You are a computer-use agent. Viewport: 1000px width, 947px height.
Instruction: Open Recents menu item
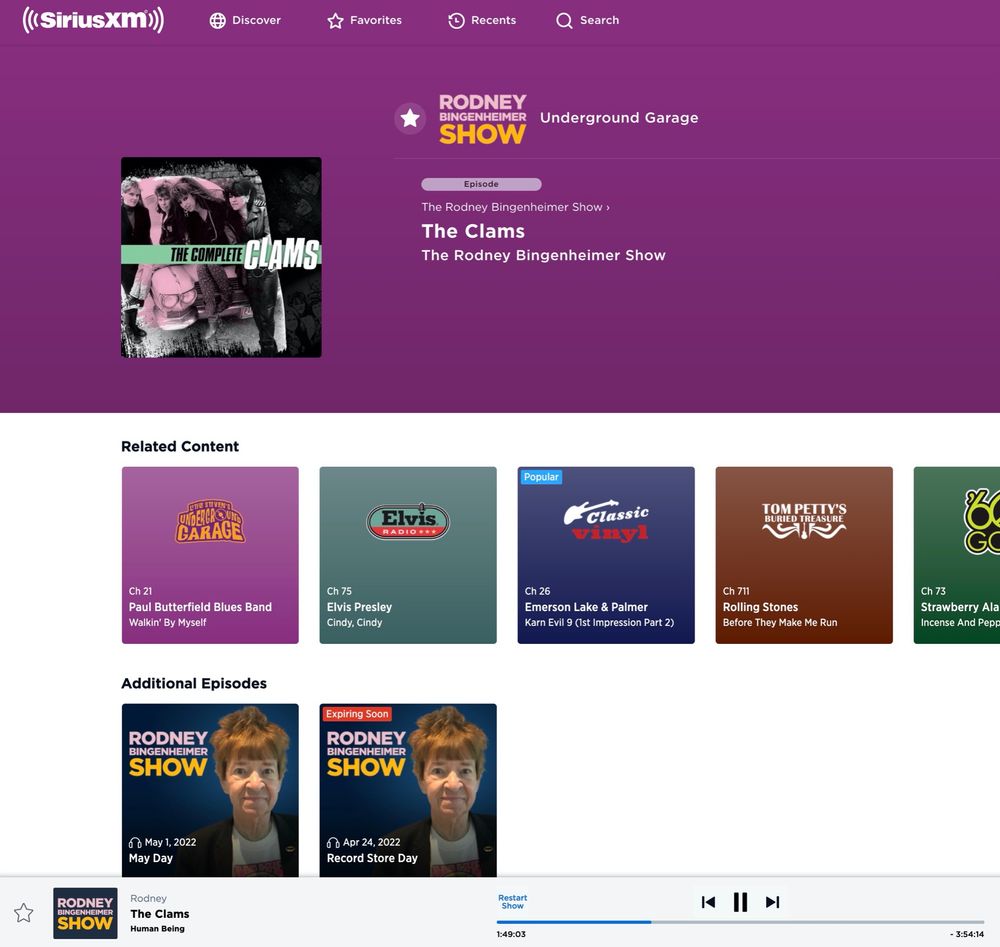point(482,20)
